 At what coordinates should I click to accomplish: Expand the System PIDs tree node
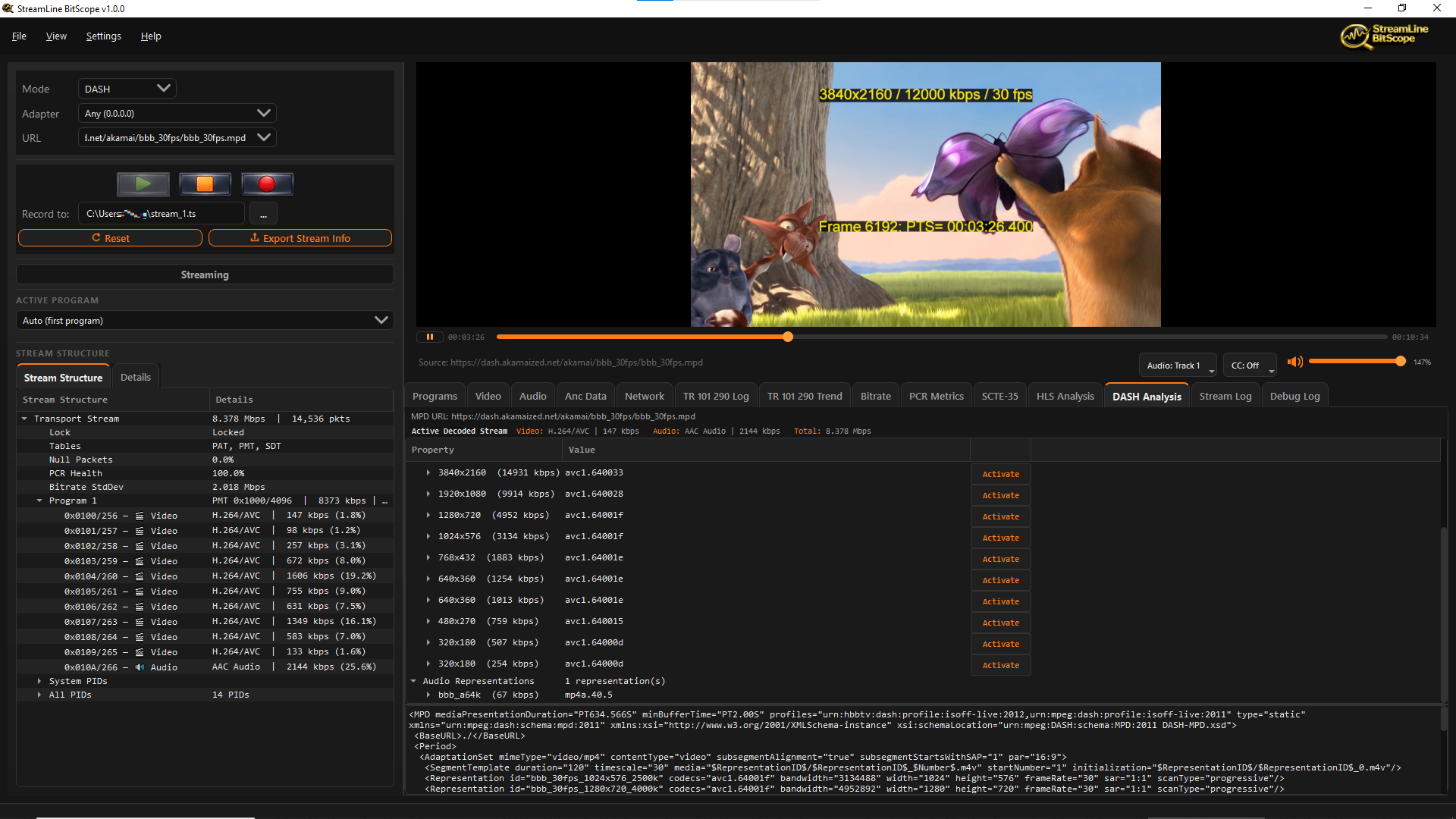pyautogui.click(x=39, y=682)
